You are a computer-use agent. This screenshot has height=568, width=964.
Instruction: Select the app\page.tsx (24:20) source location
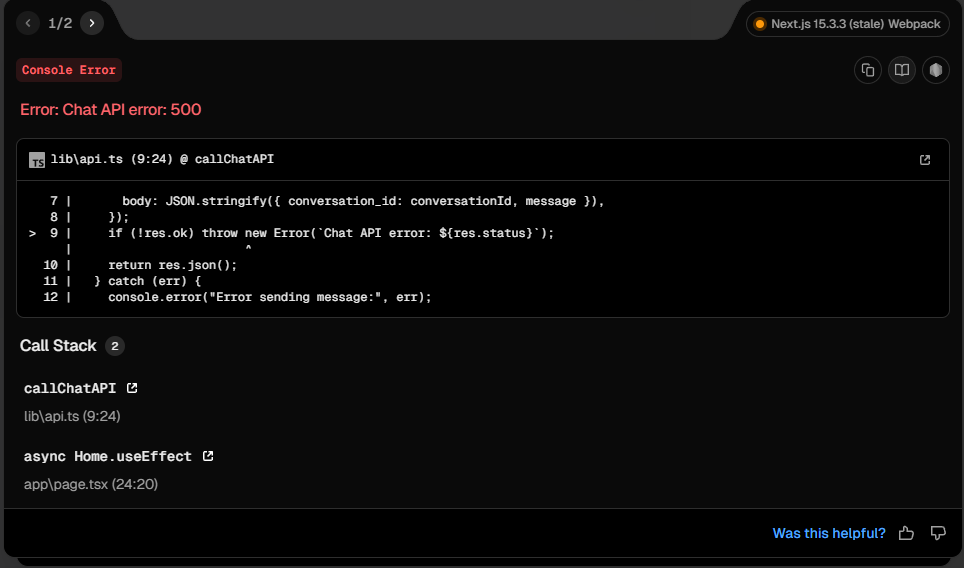tap(91, 484)
